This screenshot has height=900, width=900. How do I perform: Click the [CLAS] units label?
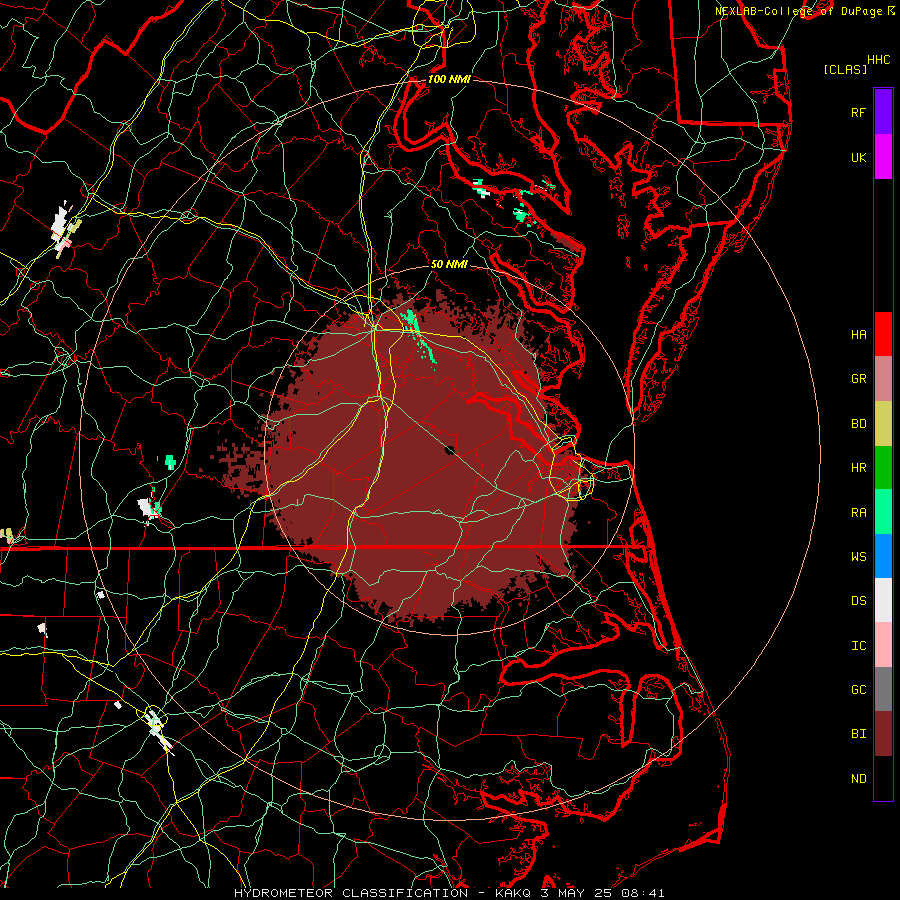click(845, 69)
